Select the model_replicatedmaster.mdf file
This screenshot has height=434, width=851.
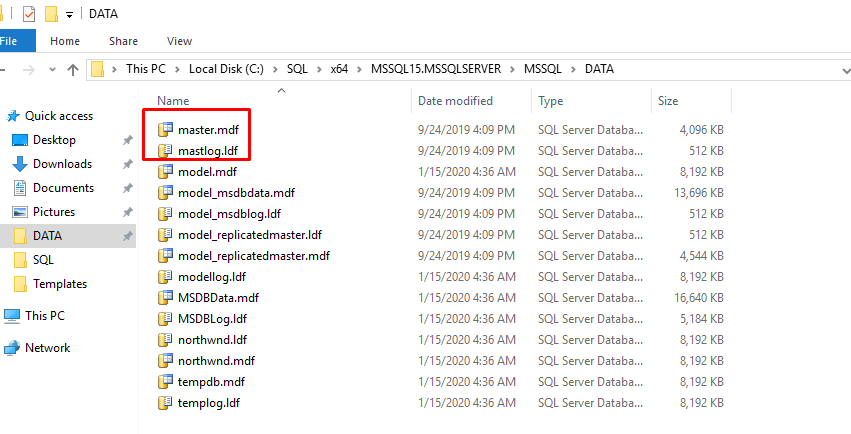pyautogui.click(x=253, y=256)
